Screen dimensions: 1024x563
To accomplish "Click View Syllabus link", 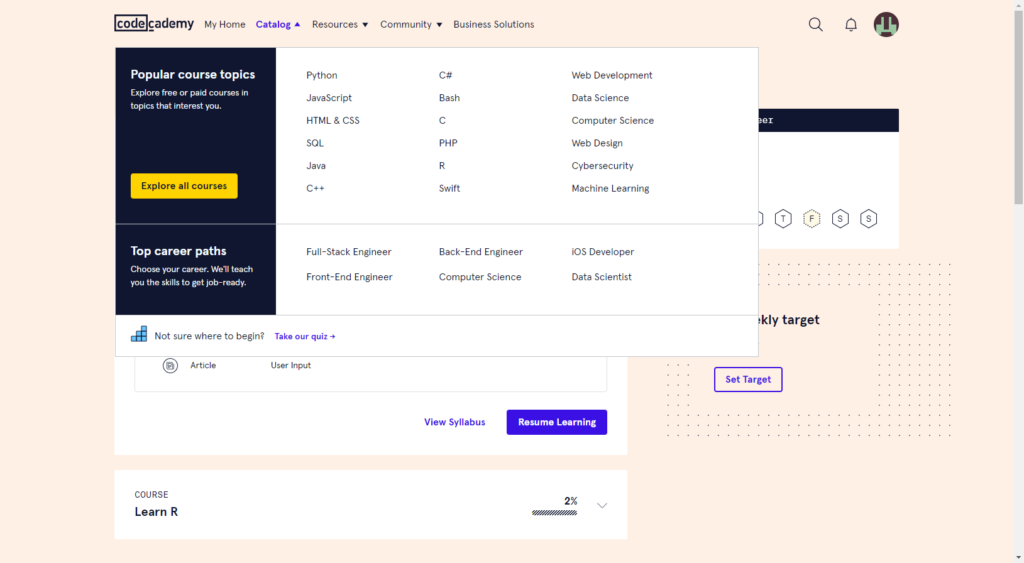I will click(455, 422).
